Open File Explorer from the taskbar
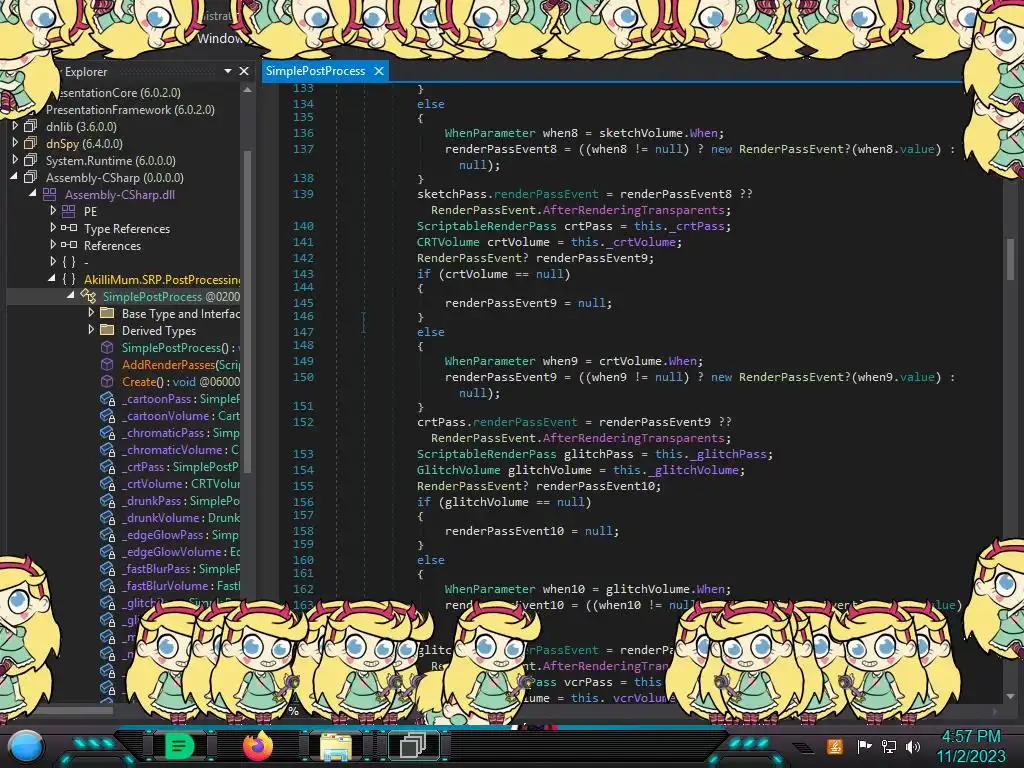The width and height of the screenshot is (1024, 768). [x=335, y=746]
